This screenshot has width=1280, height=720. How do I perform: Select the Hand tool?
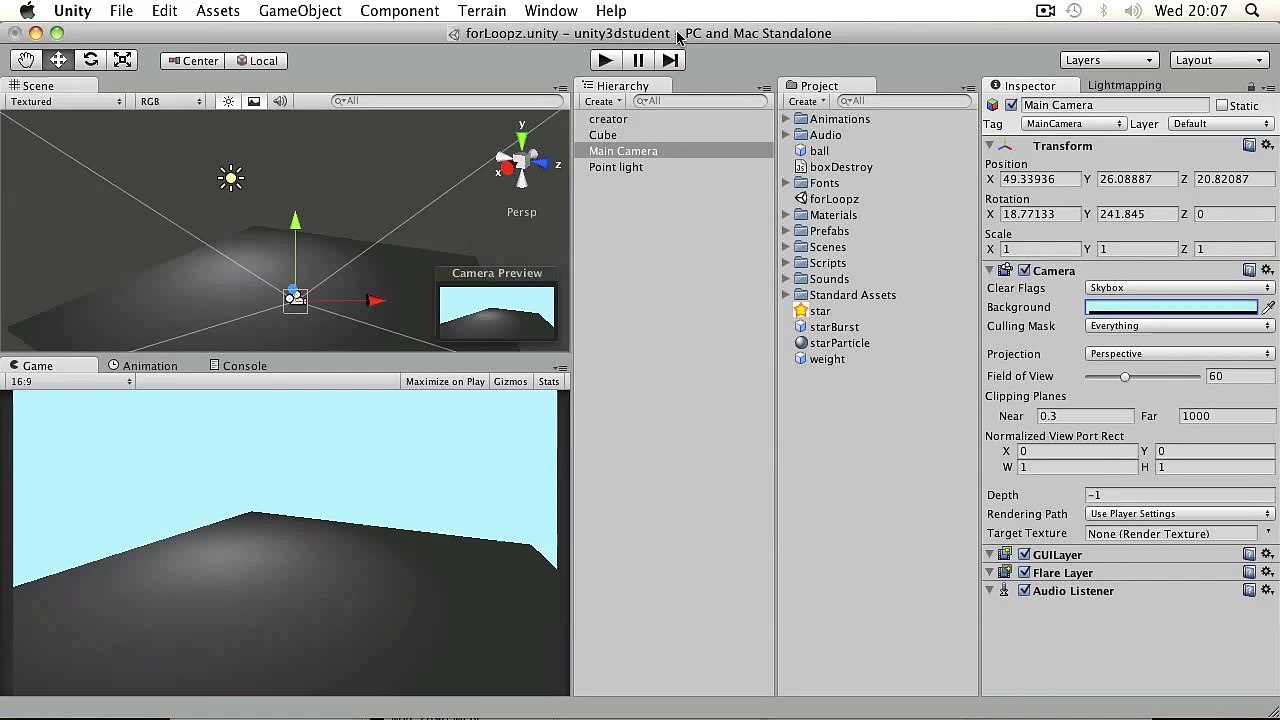tap(26, 60)
